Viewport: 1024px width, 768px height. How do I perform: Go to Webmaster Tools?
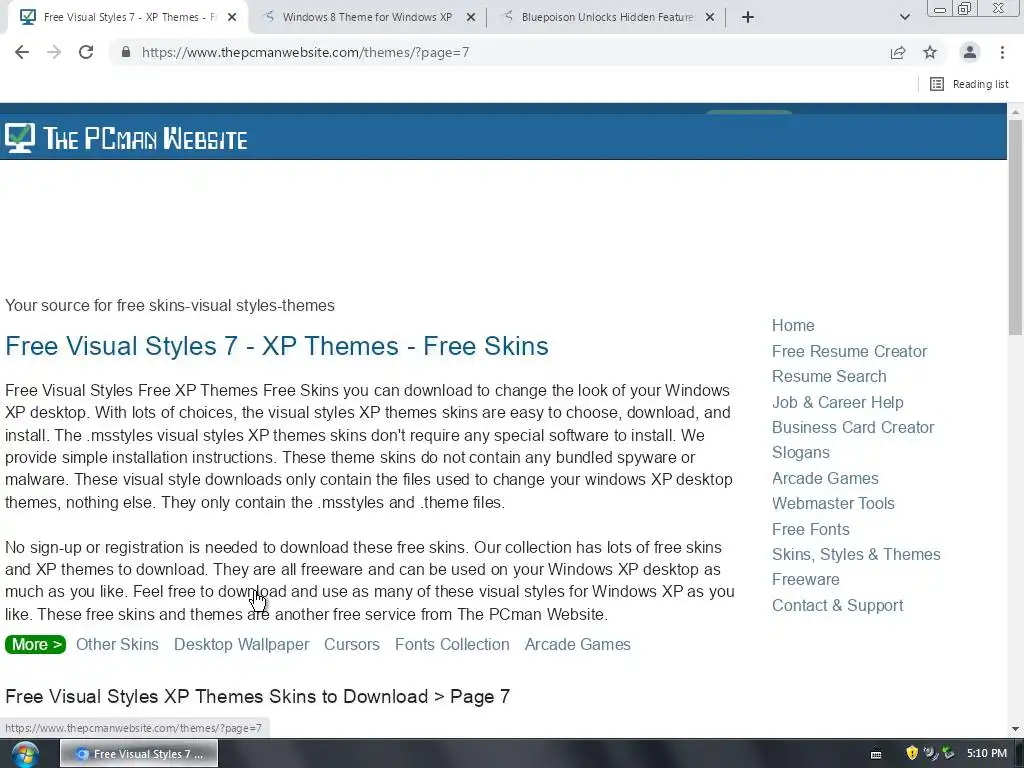point(833,504)
